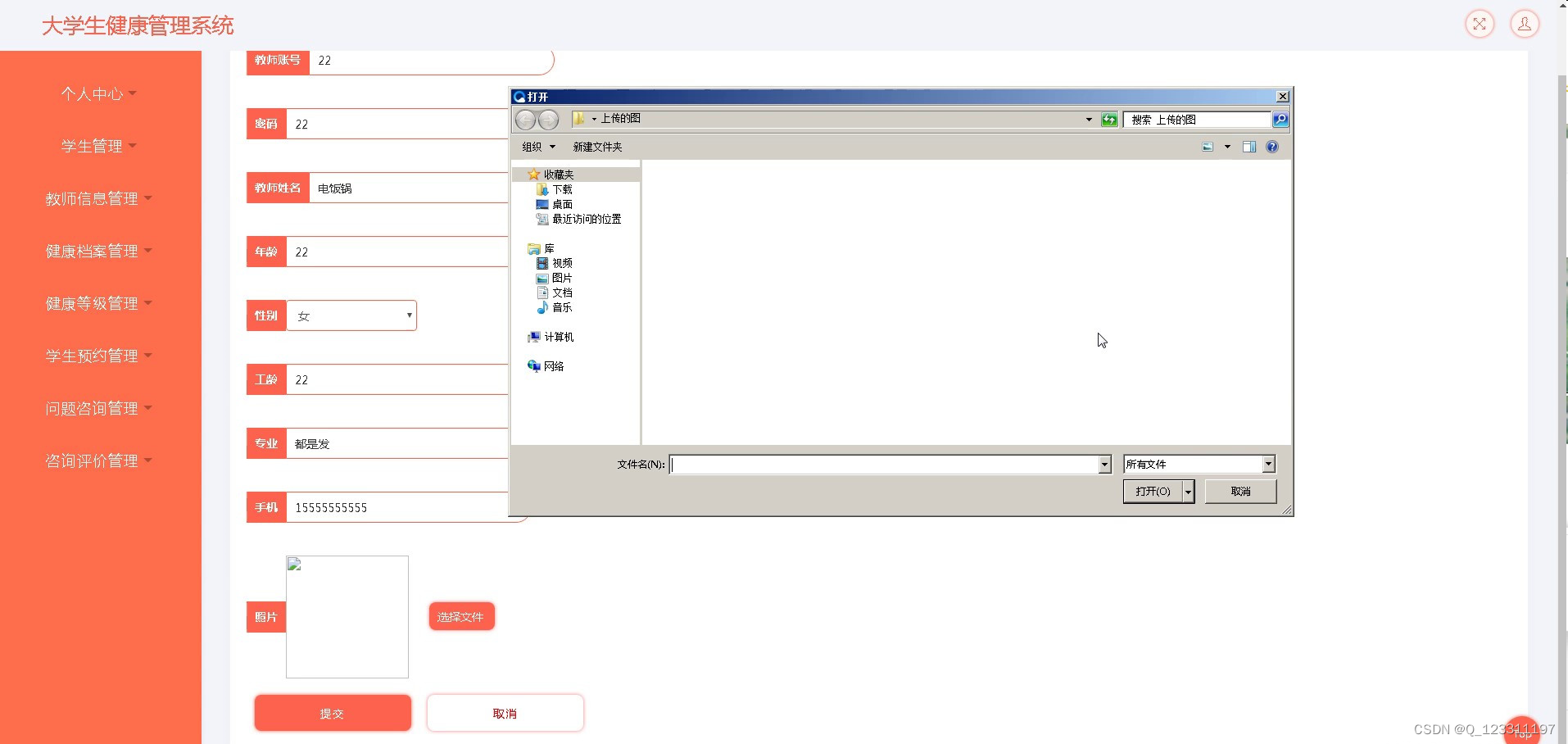Expand 问题咨询管理 sidebar menu
Viewport: 1568px width, 744px height.
pos(99,409)
